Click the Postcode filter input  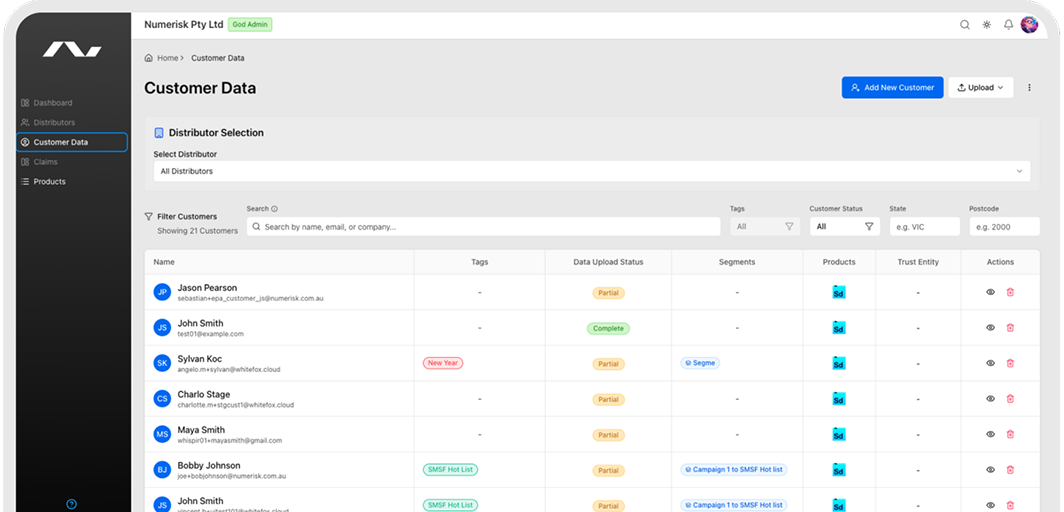(1004, 227)
